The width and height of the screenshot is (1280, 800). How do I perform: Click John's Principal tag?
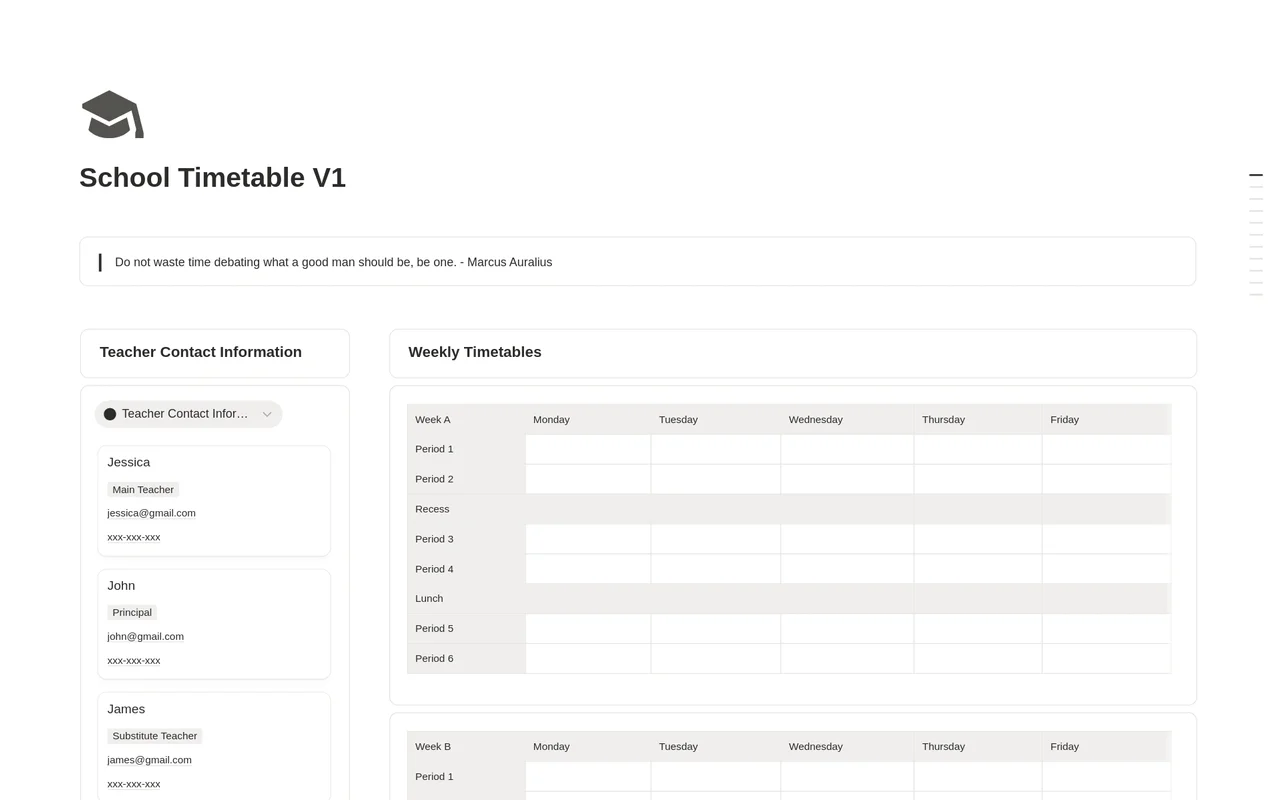coord(132,612)
